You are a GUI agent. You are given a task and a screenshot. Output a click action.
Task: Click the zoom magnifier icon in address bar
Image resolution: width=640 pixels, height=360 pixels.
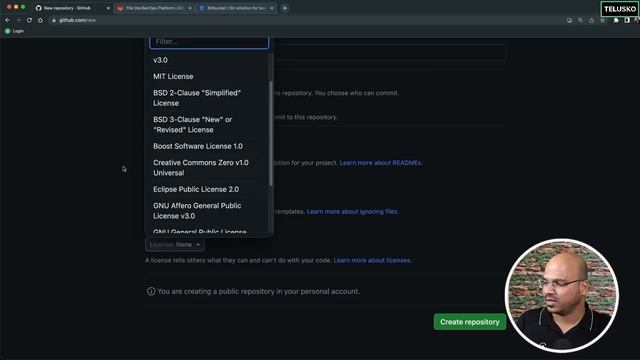(580, 20)
